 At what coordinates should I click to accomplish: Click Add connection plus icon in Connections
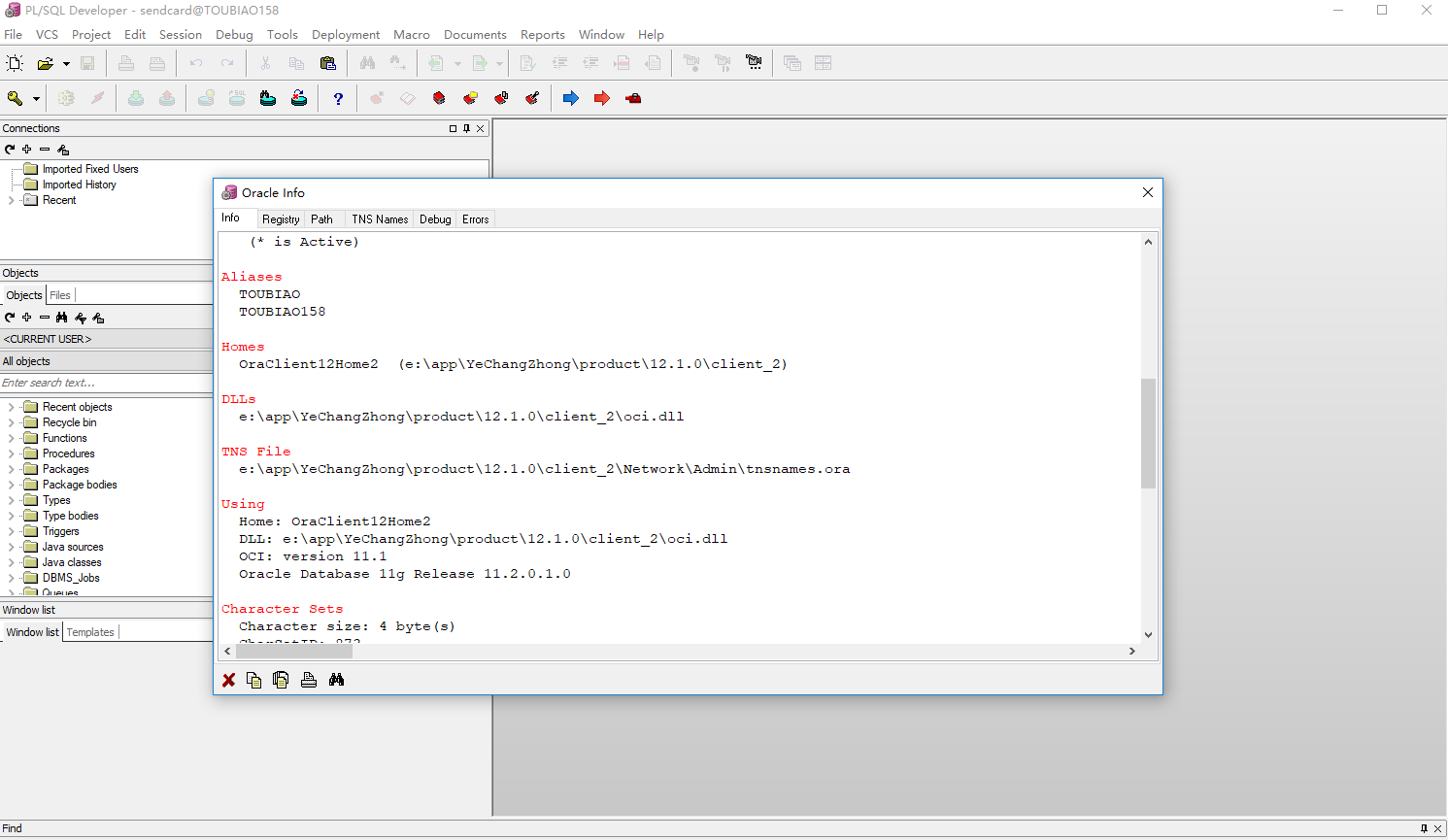tap(27, 150)
